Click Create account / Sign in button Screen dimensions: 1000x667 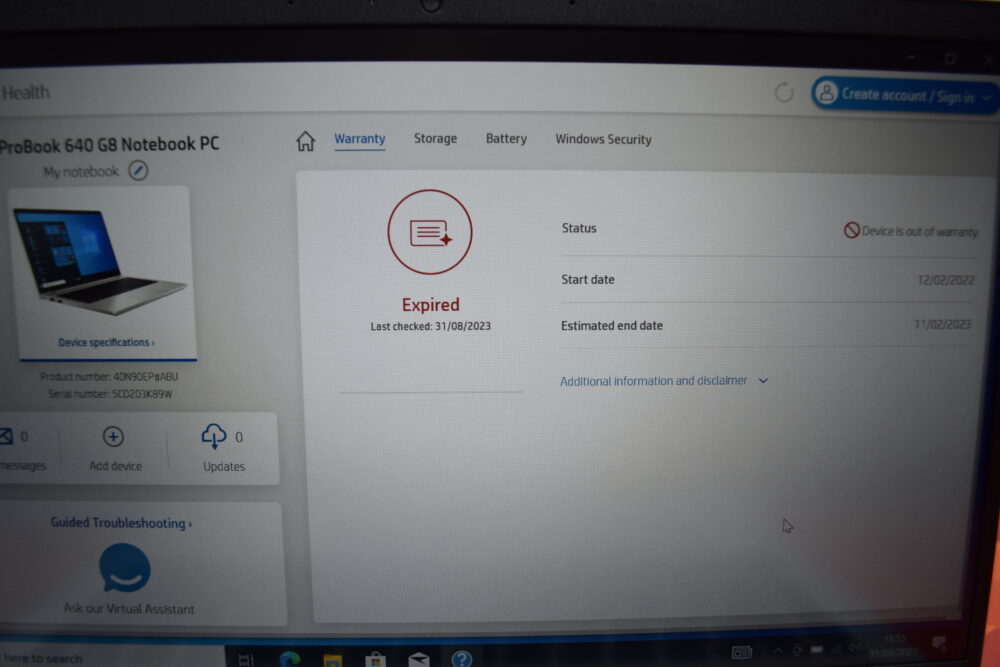pyautogui.click(x=905, y=95)
